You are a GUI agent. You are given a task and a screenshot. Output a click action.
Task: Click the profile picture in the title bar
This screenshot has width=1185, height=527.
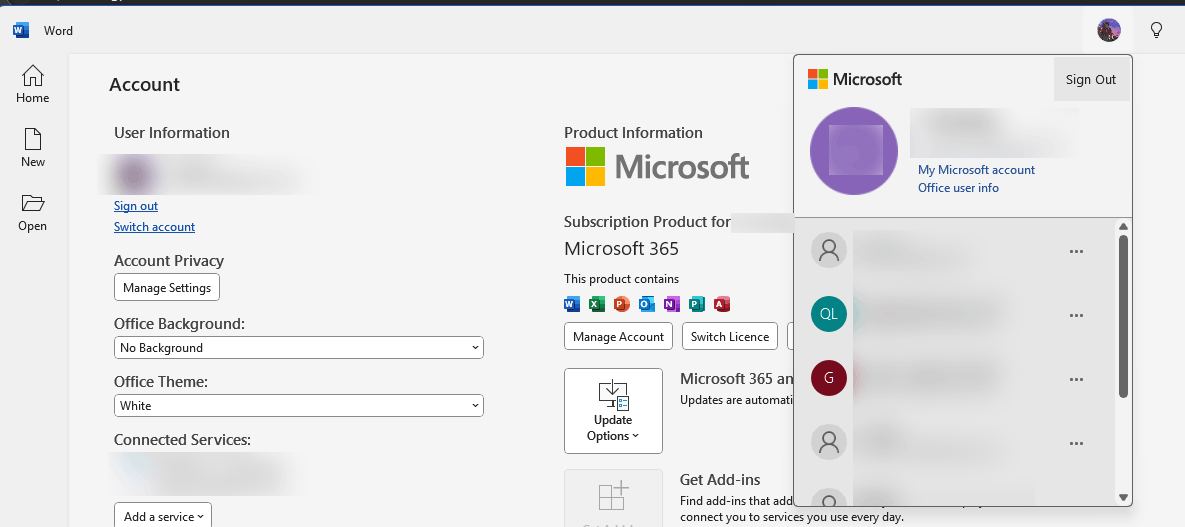tap(1109, 30)
